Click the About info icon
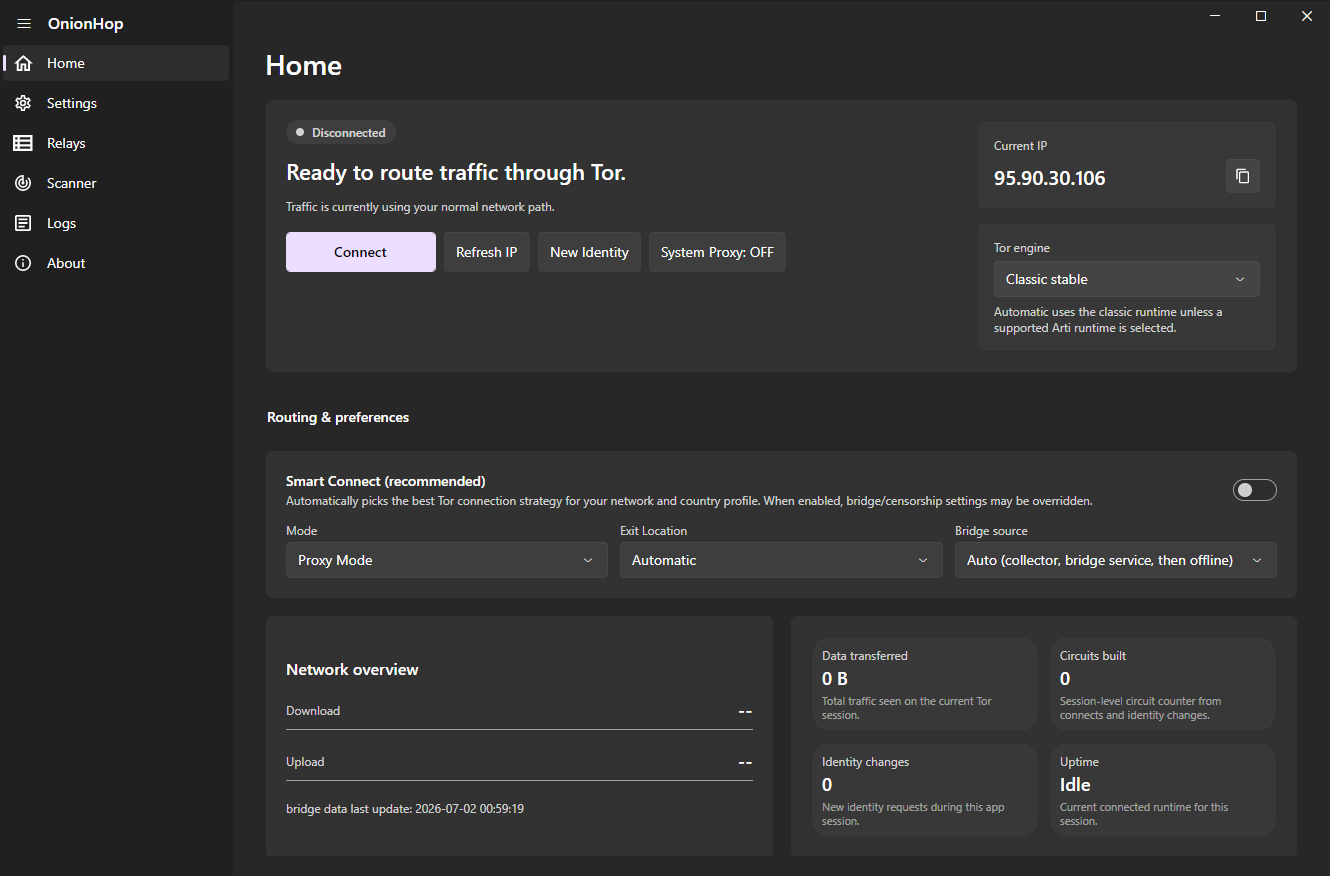Image resolution: width=1330 pixels, height=876 pixels. point(23,263)
